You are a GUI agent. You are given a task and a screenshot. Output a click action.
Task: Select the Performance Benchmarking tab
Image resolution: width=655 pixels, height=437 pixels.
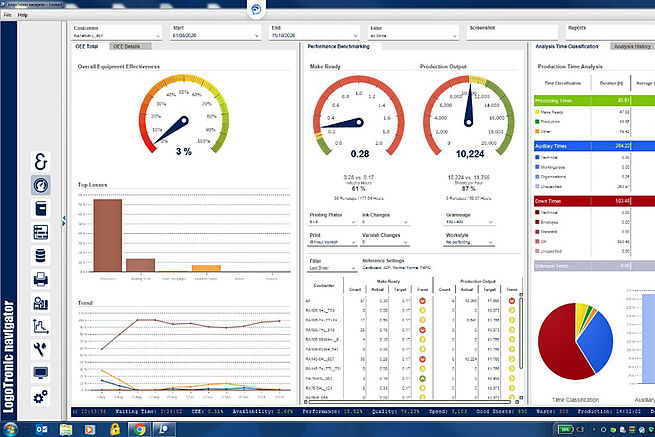tap(339, 46)
